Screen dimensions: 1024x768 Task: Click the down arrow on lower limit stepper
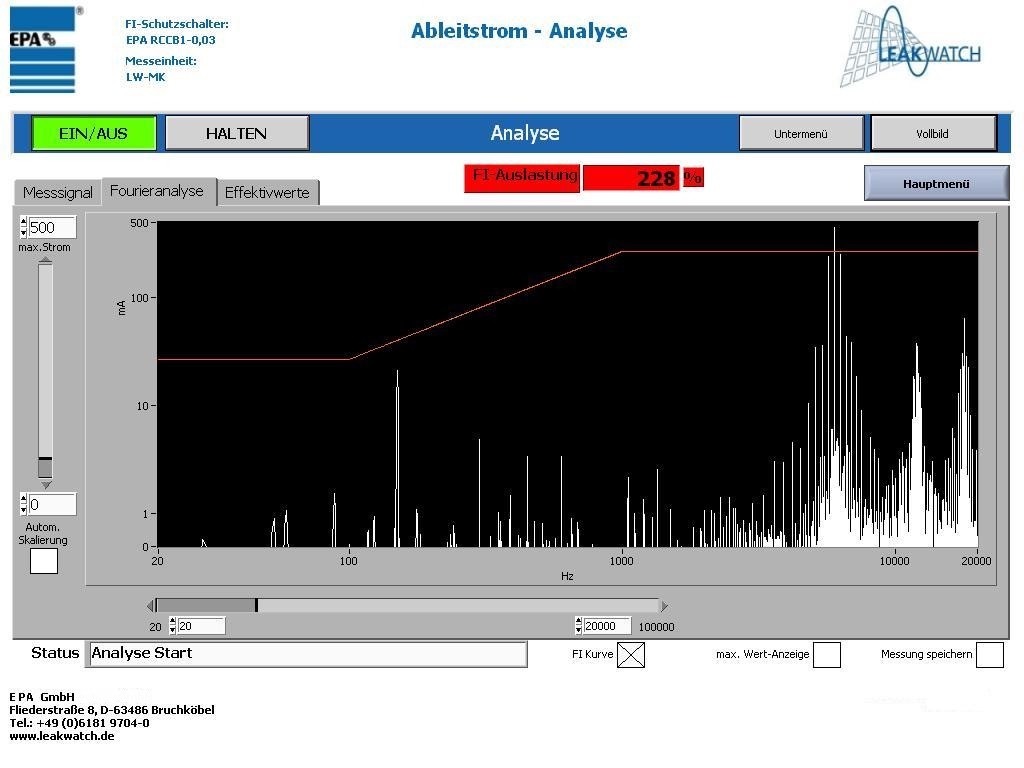point(21,508)
